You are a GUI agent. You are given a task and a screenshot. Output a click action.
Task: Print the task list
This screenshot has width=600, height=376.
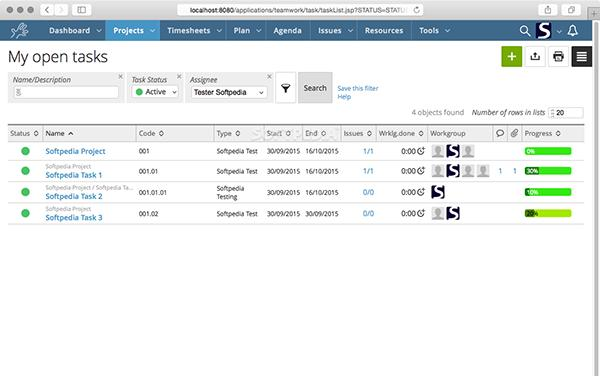pos(558,57)
